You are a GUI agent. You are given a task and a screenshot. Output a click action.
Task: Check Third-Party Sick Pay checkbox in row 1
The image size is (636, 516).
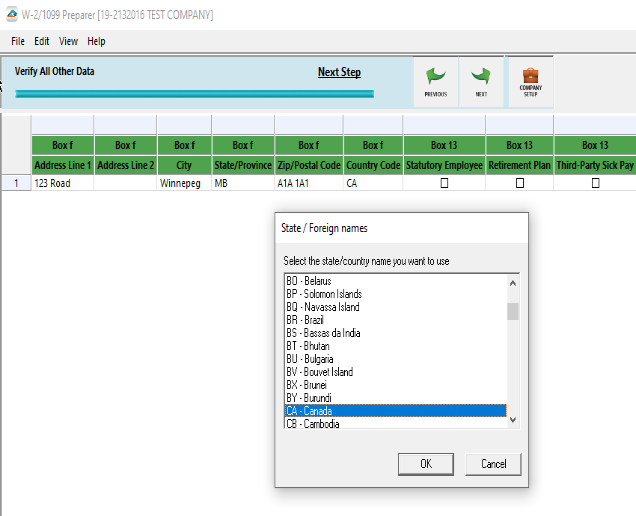595,184
